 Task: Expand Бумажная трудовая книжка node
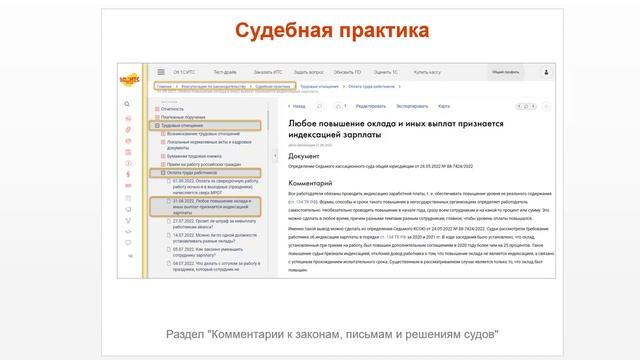[x=163, y=156]
